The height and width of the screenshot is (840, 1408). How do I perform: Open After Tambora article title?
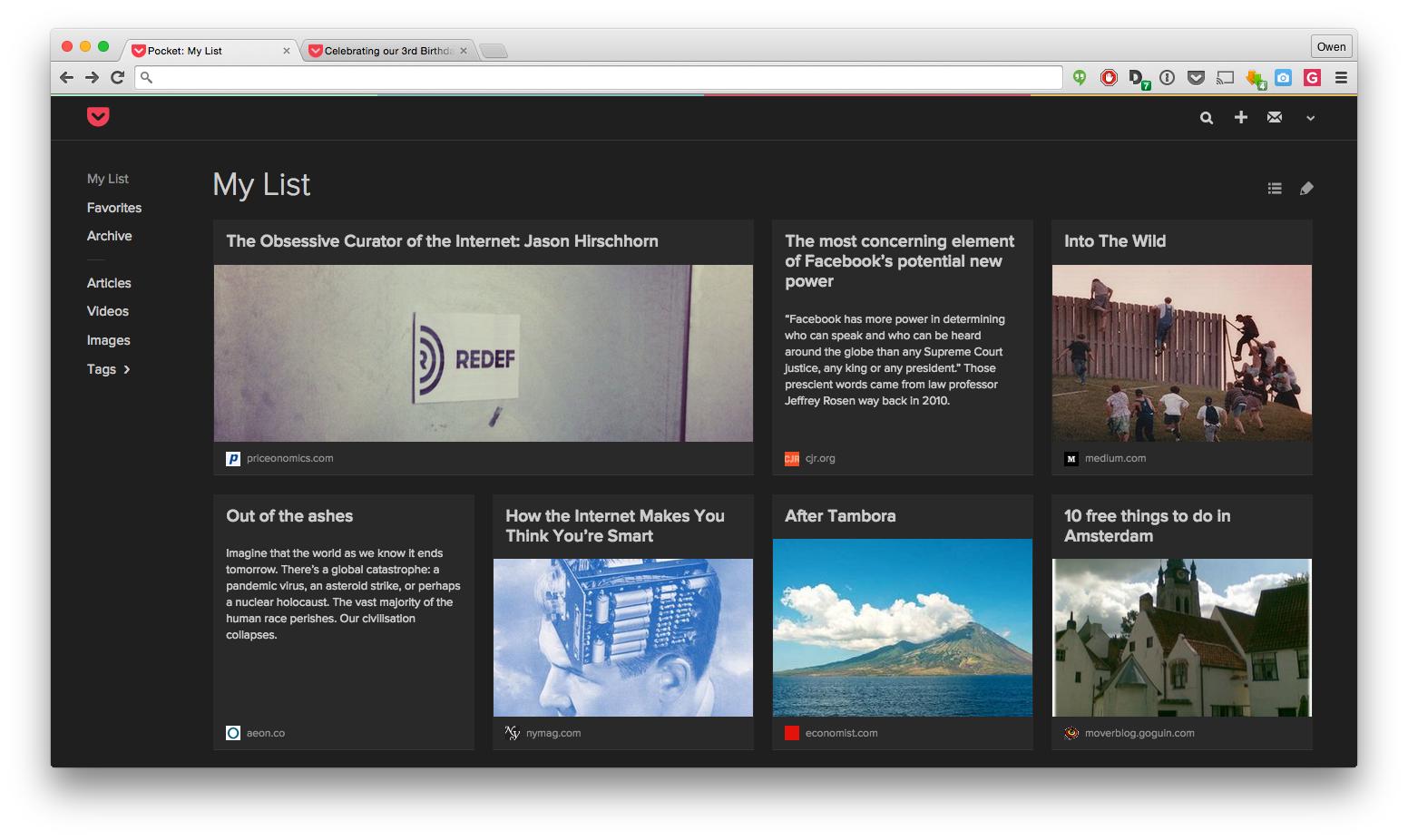click(840, 516)
